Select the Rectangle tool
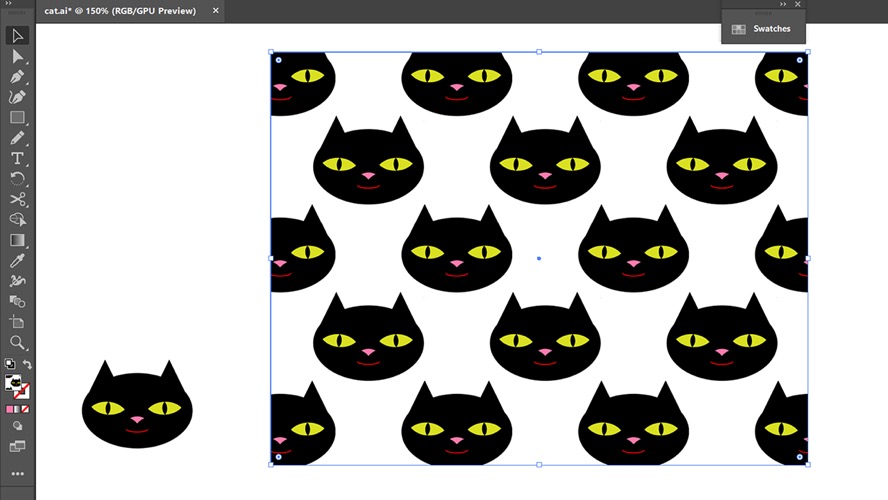Screen dimensions: 888x500 pos(18,117)
